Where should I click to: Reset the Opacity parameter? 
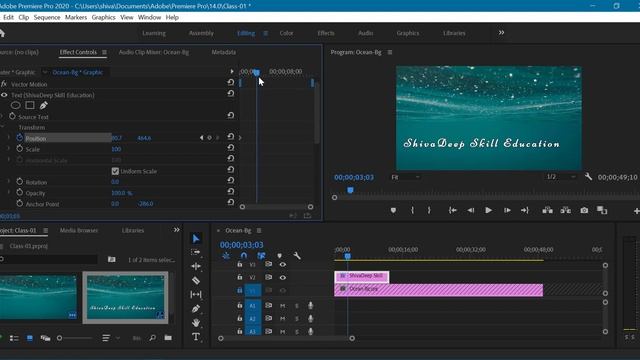231,191
